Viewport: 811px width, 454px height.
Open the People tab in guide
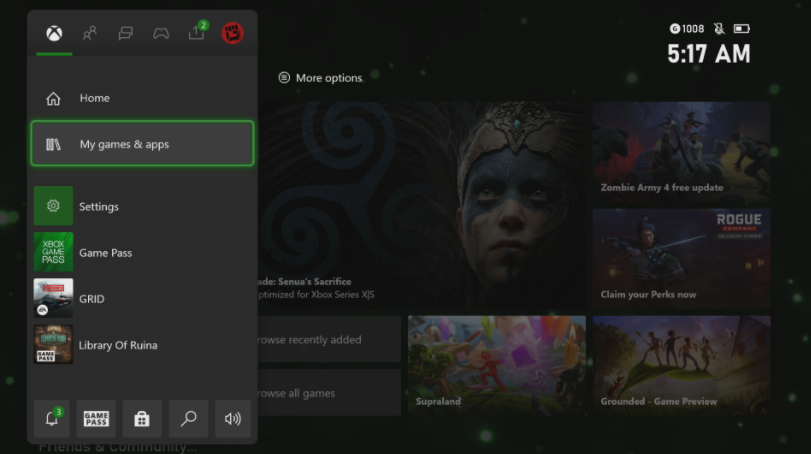coord(89,34)
